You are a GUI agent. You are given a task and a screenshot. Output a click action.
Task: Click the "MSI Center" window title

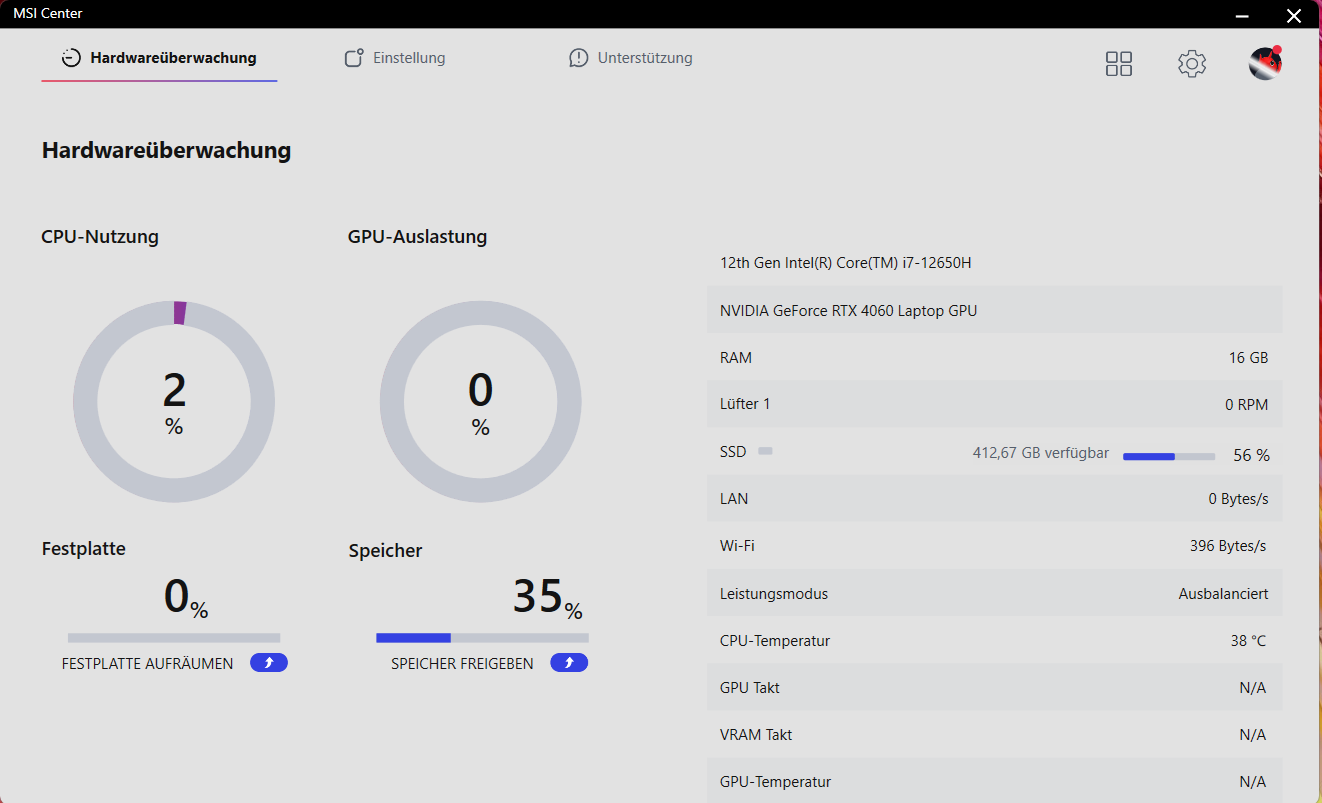tap(48, 14)
